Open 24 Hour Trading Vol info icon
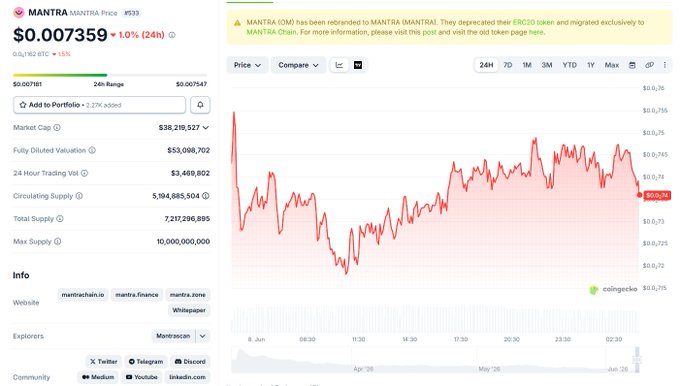This screenshot has width=680, height=386. coord(85,173)
